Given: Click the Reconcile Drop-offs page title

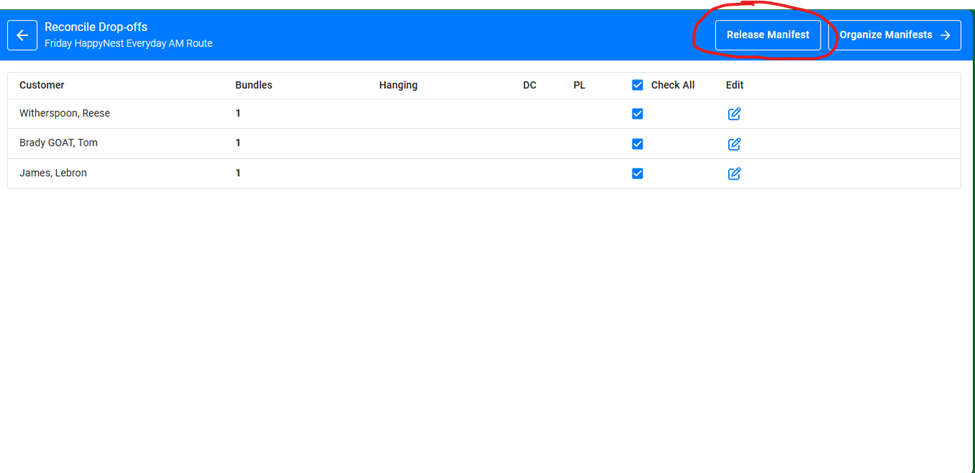Looking at the screenshot, I should click(96, 27).
